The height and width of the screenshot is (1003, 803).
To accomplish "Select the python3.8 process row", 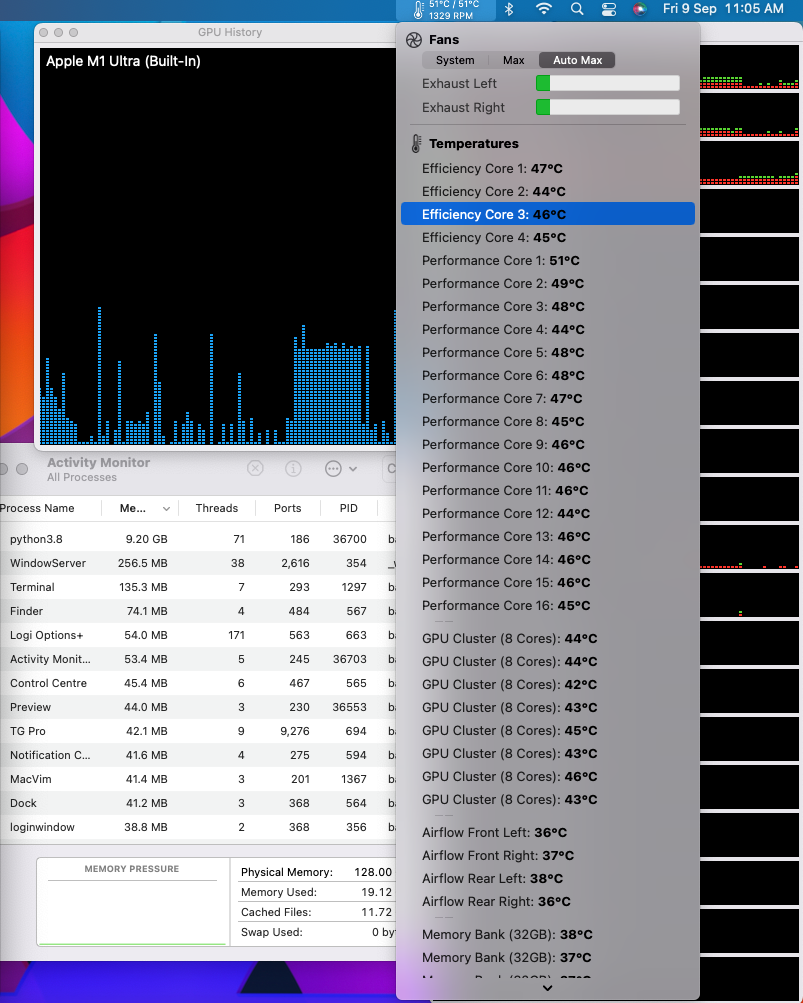I will (x=198, y=539).
